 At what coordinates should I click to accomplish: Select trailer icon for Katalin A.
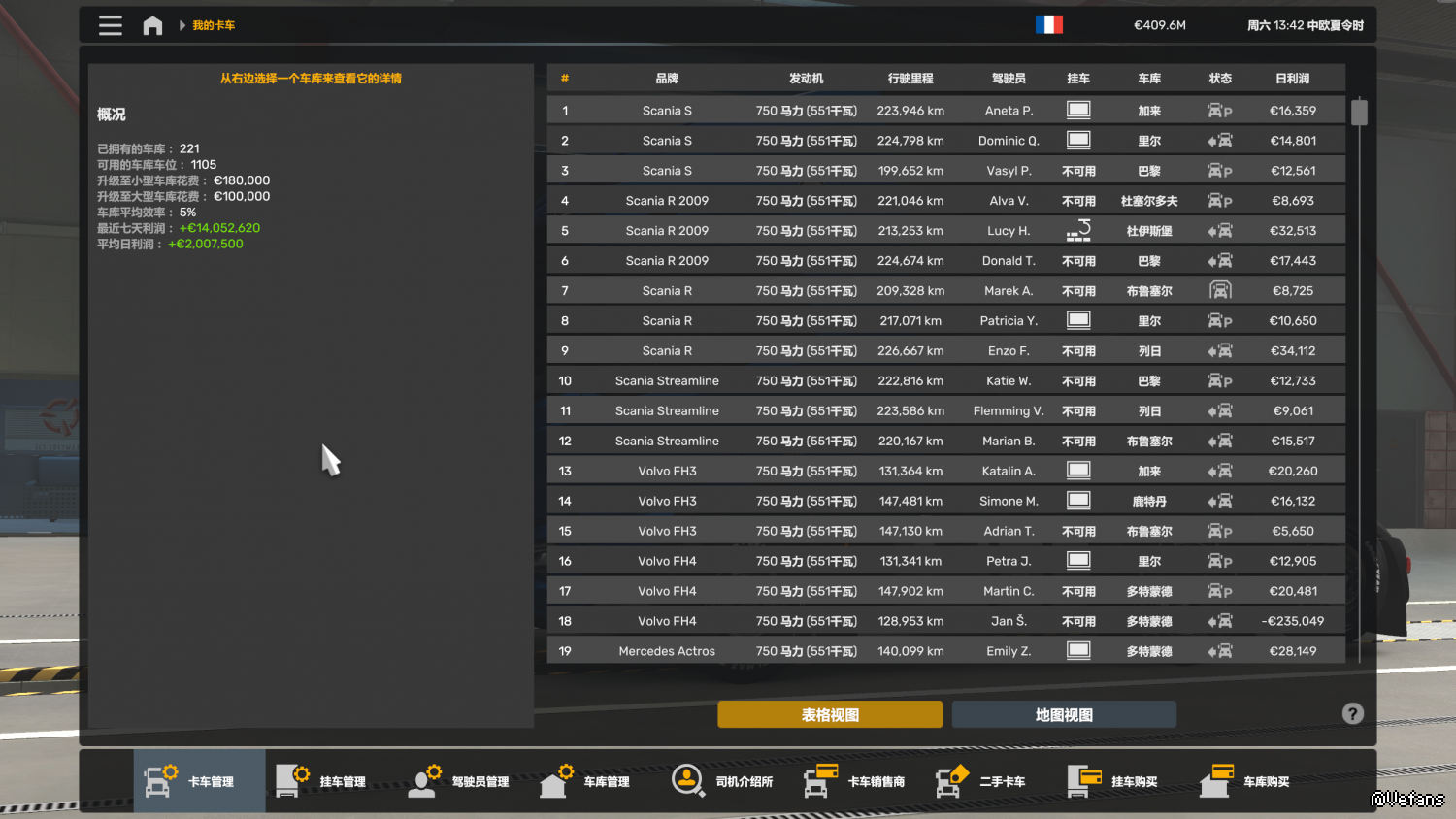1078,471
